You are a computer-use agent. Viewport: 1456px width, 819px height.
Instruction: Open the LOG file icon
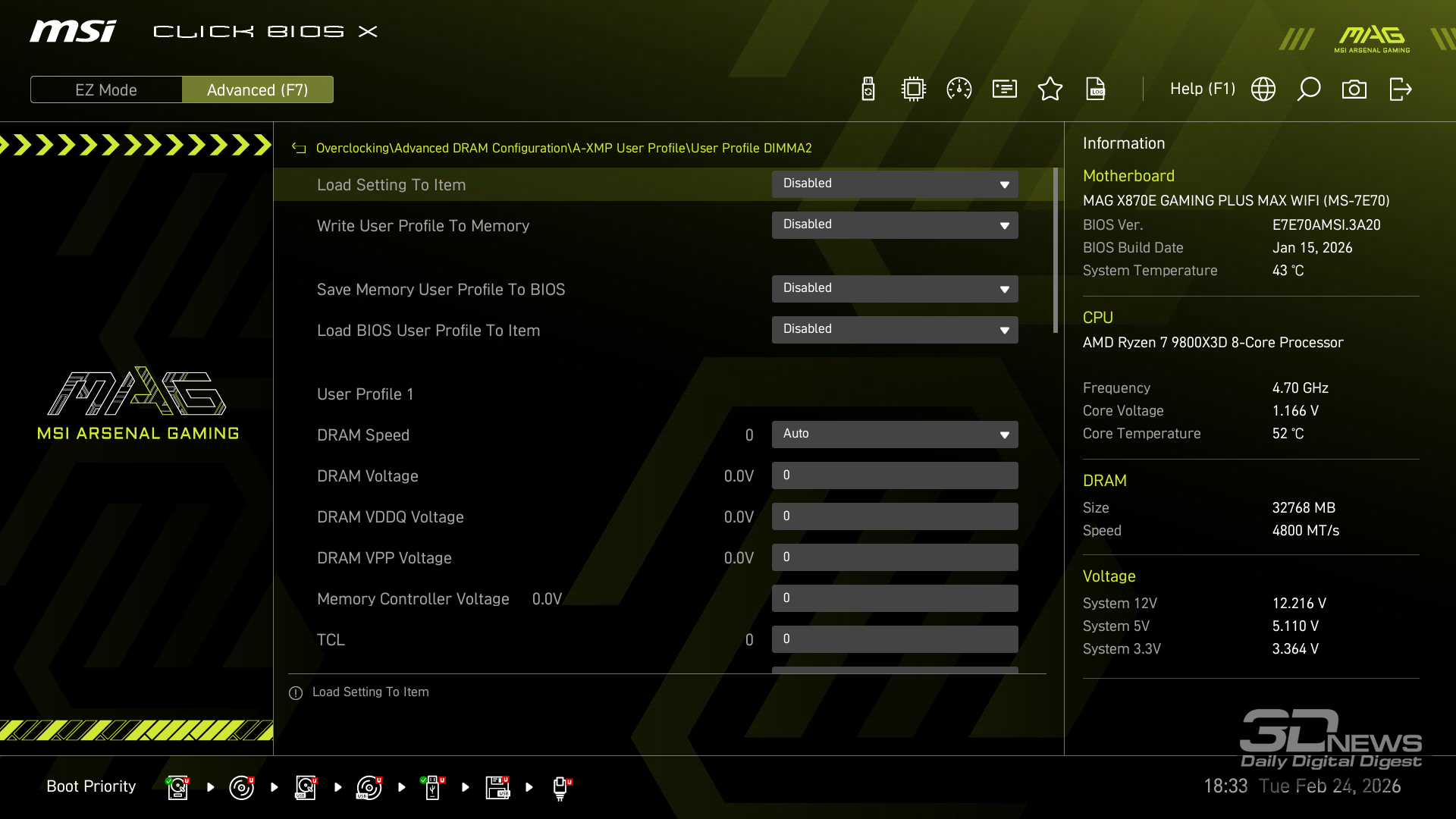(x=1096, y=89)
